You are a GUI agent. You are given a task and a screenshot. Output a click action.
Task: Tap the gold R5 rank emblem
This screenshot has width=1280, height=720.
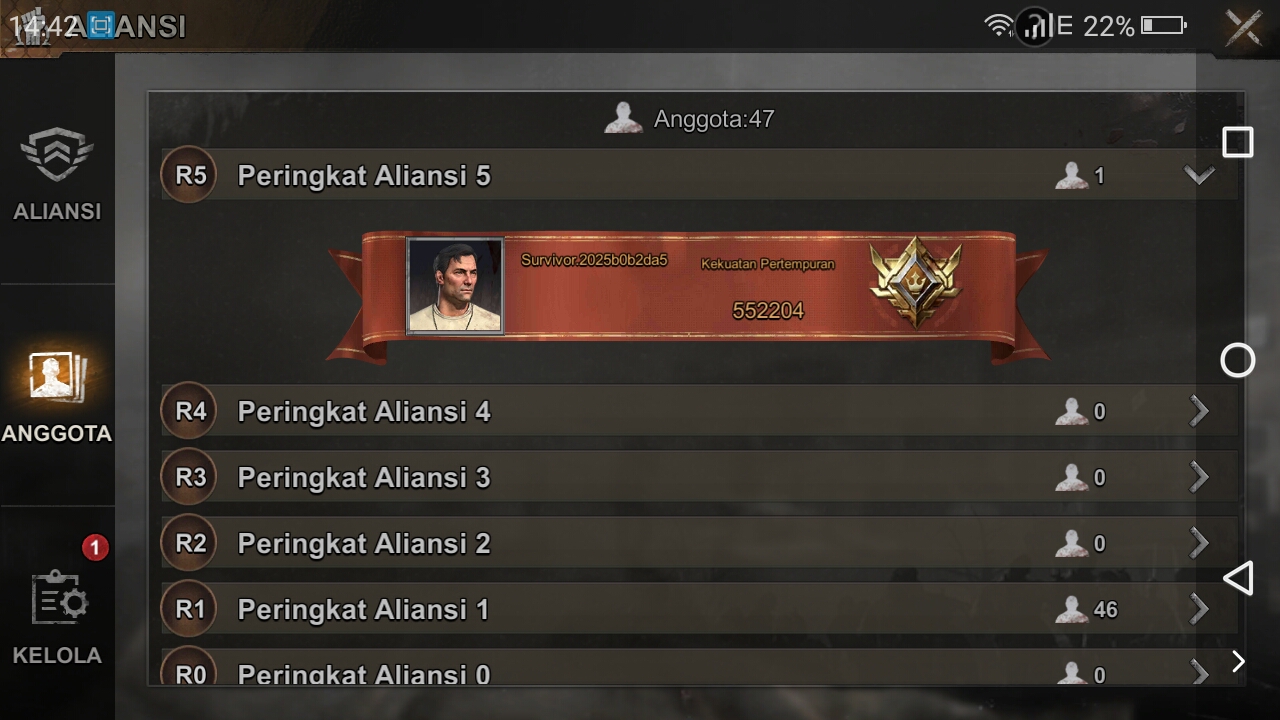coord(915,282)
